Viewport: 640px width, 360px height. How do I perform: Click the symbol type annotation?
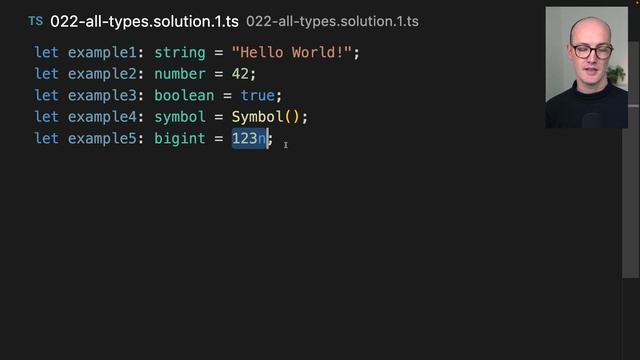click(180, 117)
